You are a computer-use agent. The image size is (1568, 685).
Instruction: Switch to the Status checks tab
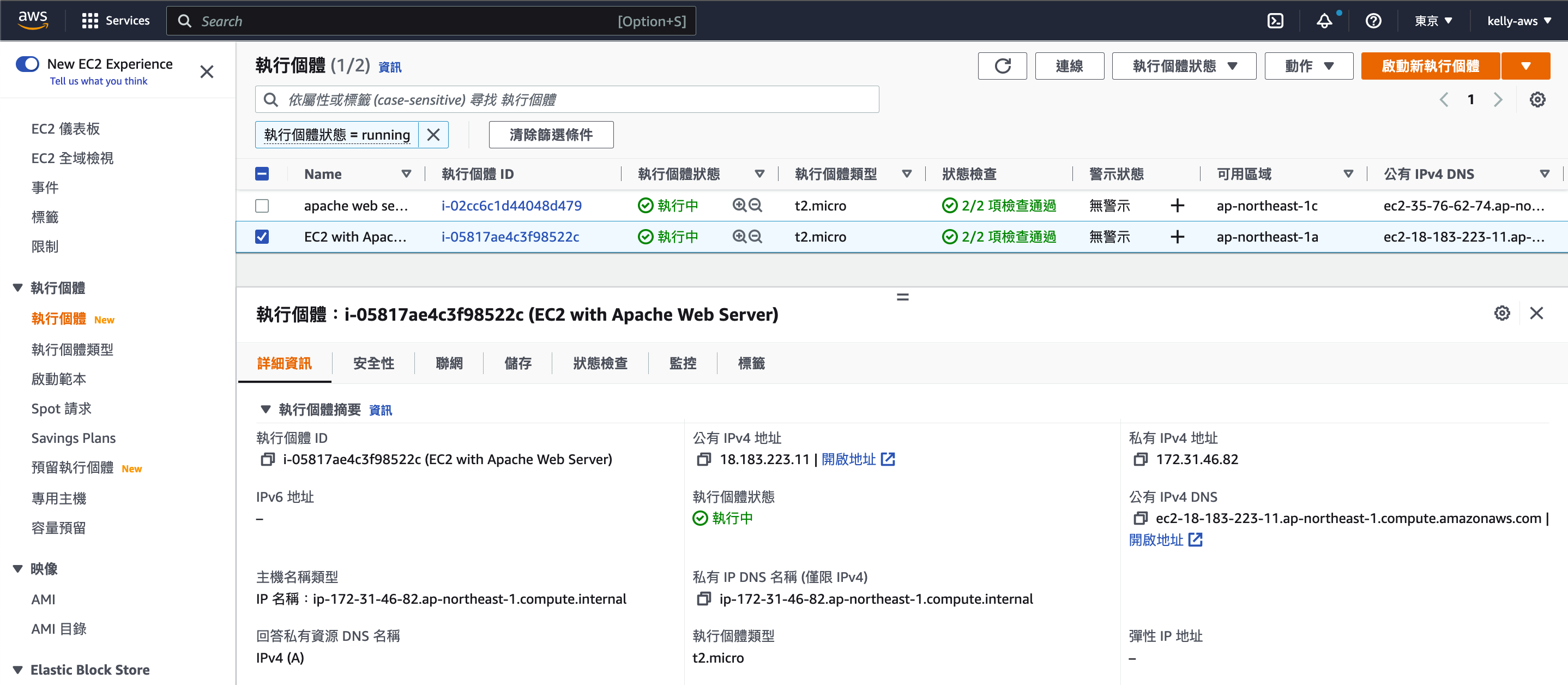point(600,364)
